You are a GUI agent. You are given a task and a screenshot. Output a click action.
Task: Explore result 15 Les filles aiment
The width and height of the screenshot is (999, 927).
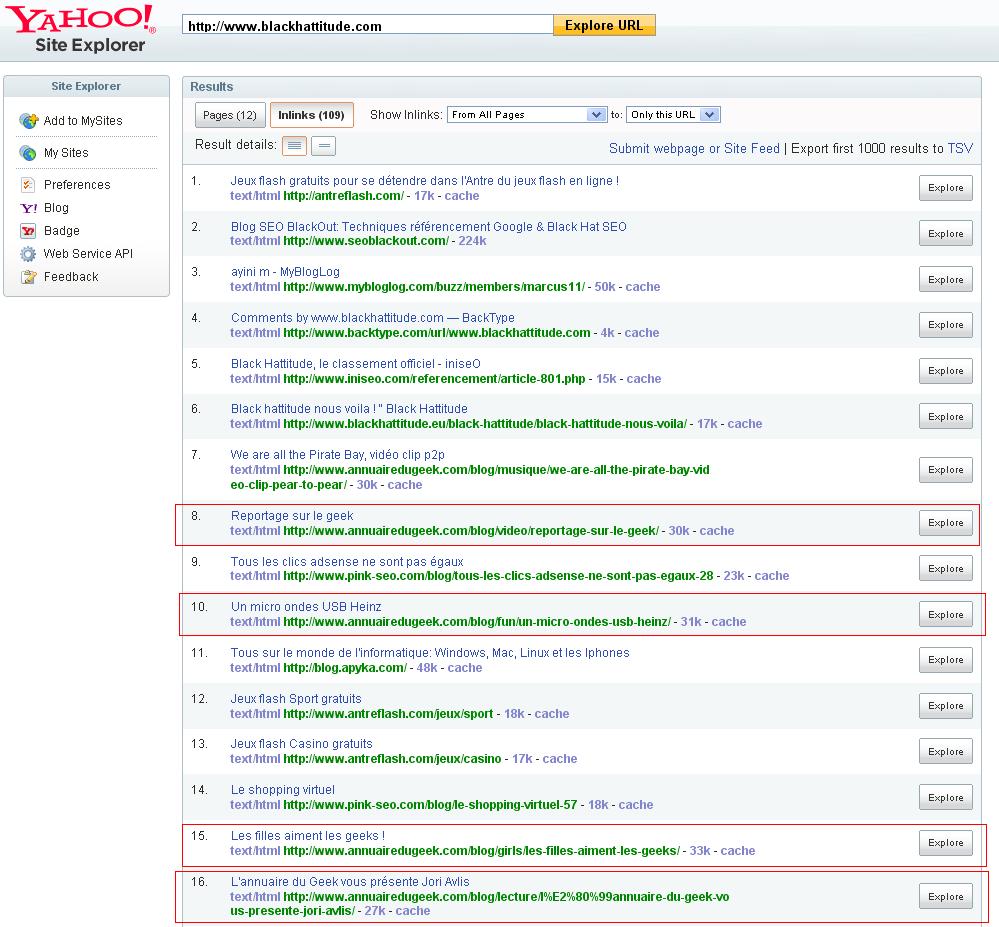pos(945,843)
